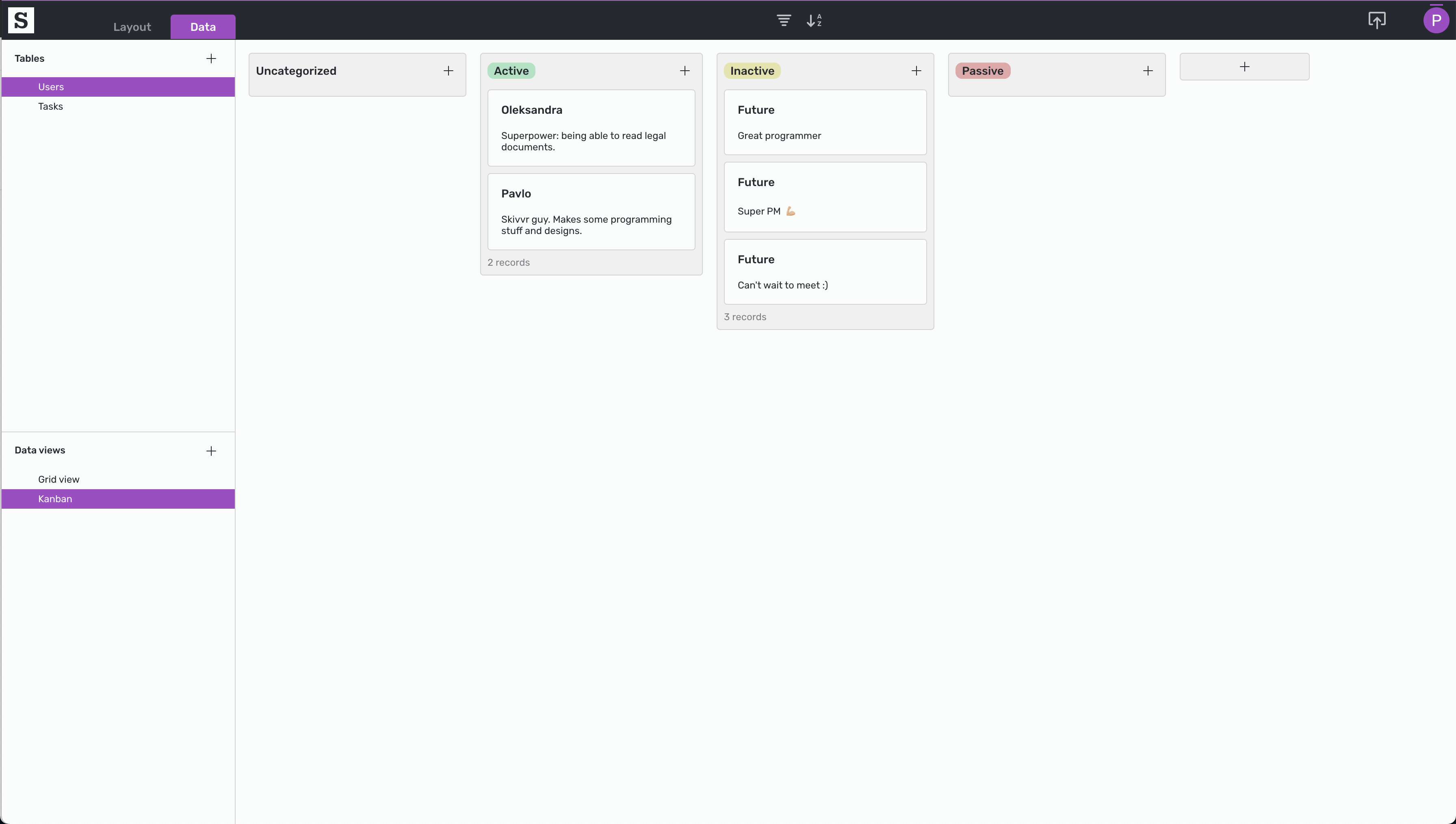Add record to Active column
Image resolution: width=1456 pixels, height=824 pixels.
[685, 71]
